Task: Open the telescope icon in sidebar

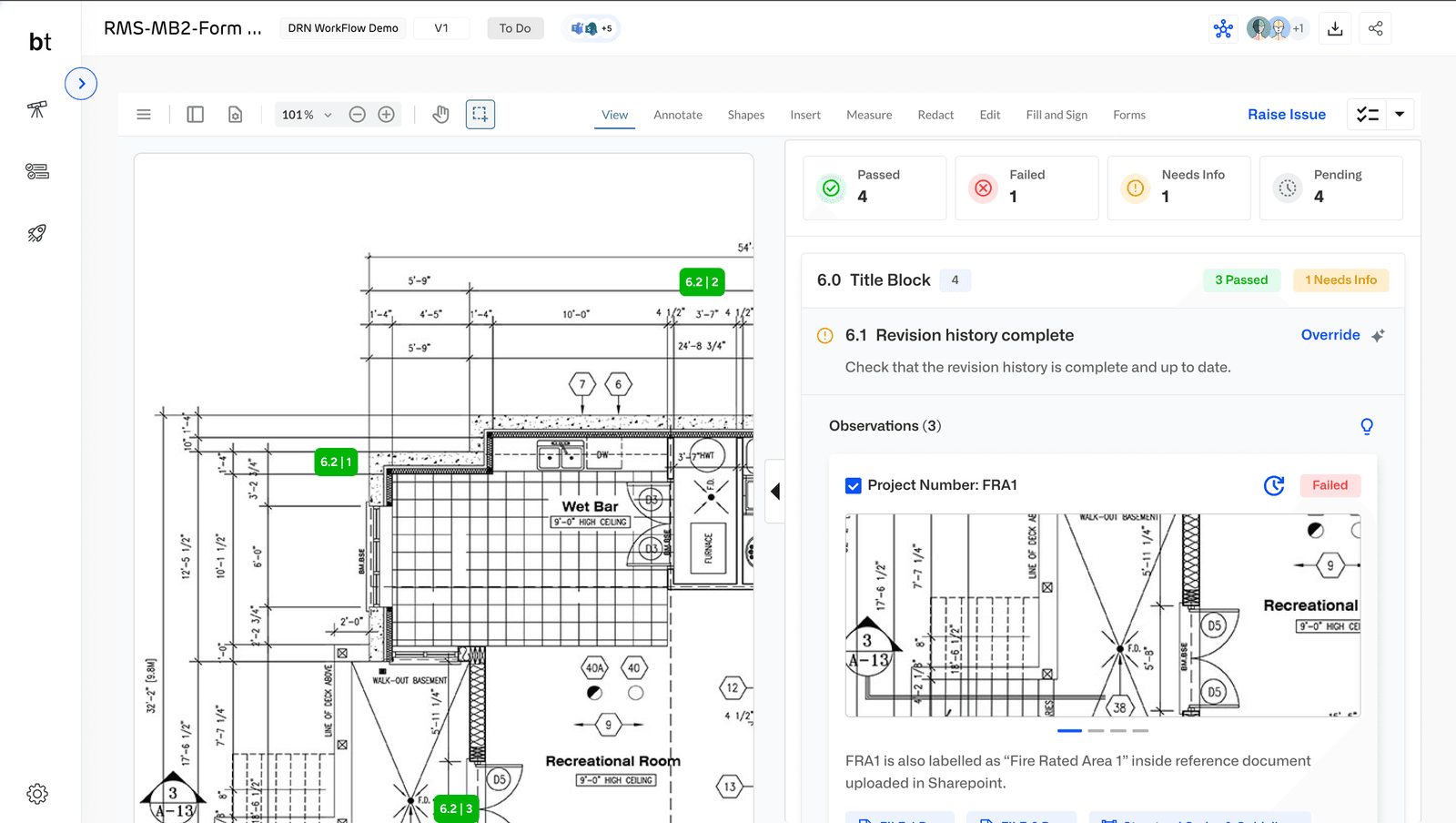Action: (37, 109)
